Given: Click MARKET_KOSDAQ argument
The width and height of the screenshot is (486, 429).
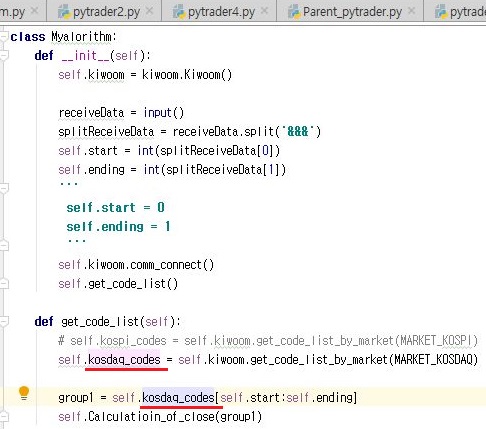Looking at the screenshot, I should tap(434, 360).
